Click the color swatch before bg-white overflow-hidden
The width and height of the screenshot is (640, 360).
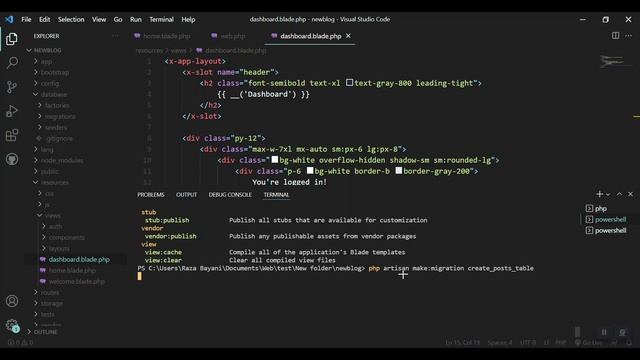point(275,160)
